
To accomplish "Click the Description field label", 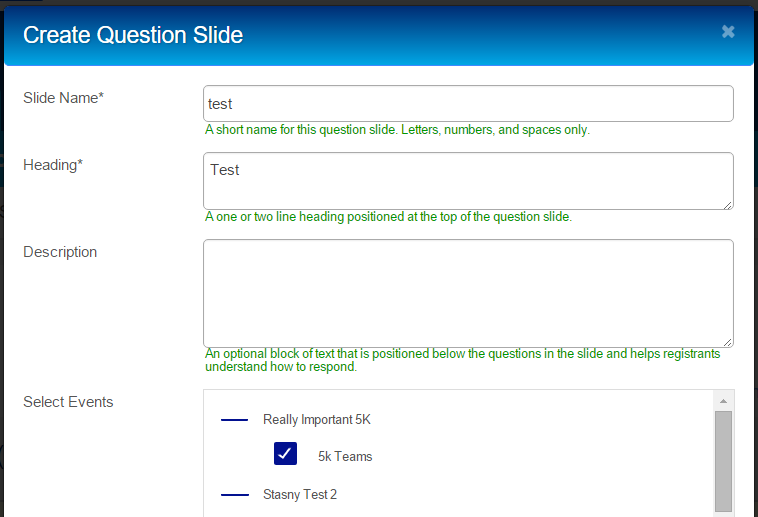I will (x=60, y=252).
